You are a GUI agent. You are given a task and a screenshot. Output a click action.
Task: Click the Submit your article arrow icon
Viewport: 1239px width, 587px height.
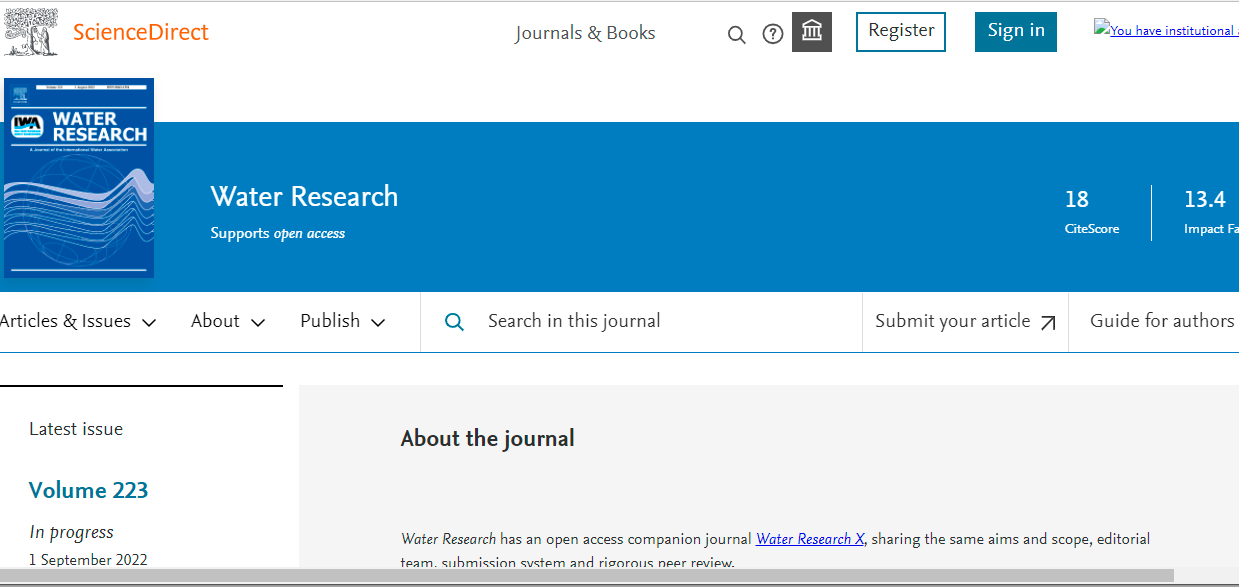pos(1048,323)
